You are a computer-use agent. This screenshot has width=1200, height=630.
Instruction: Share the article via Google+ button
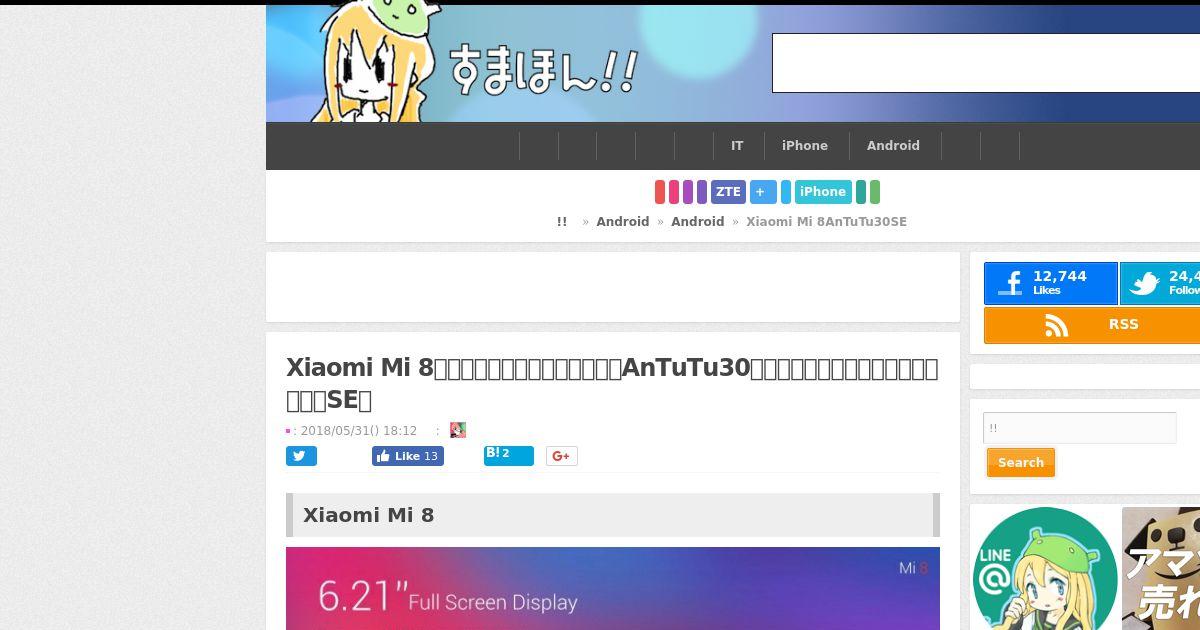[x=562, y=456]
